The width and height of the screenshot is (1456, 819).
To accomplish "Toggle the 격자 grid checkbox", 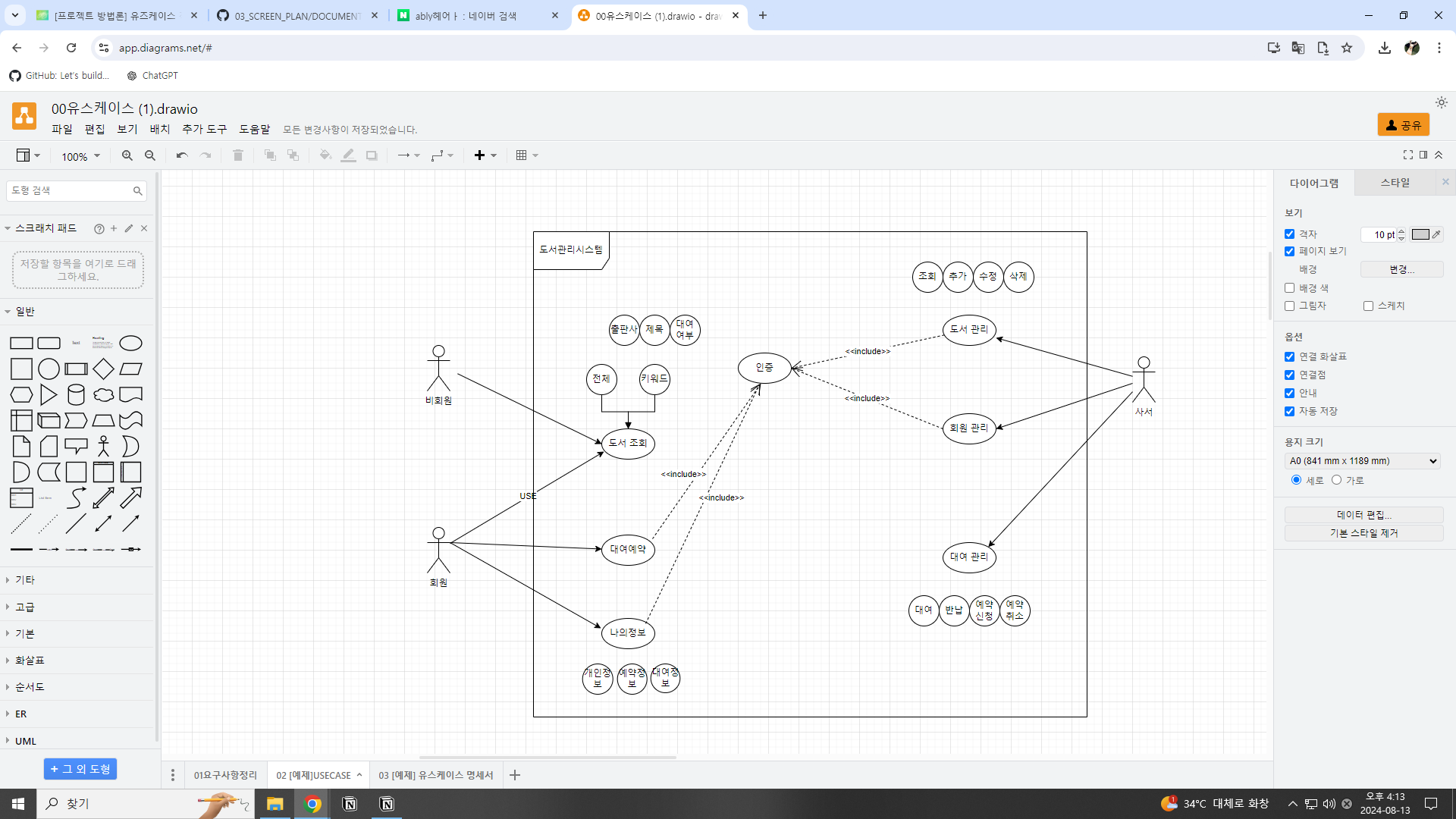I will 1289,234.
